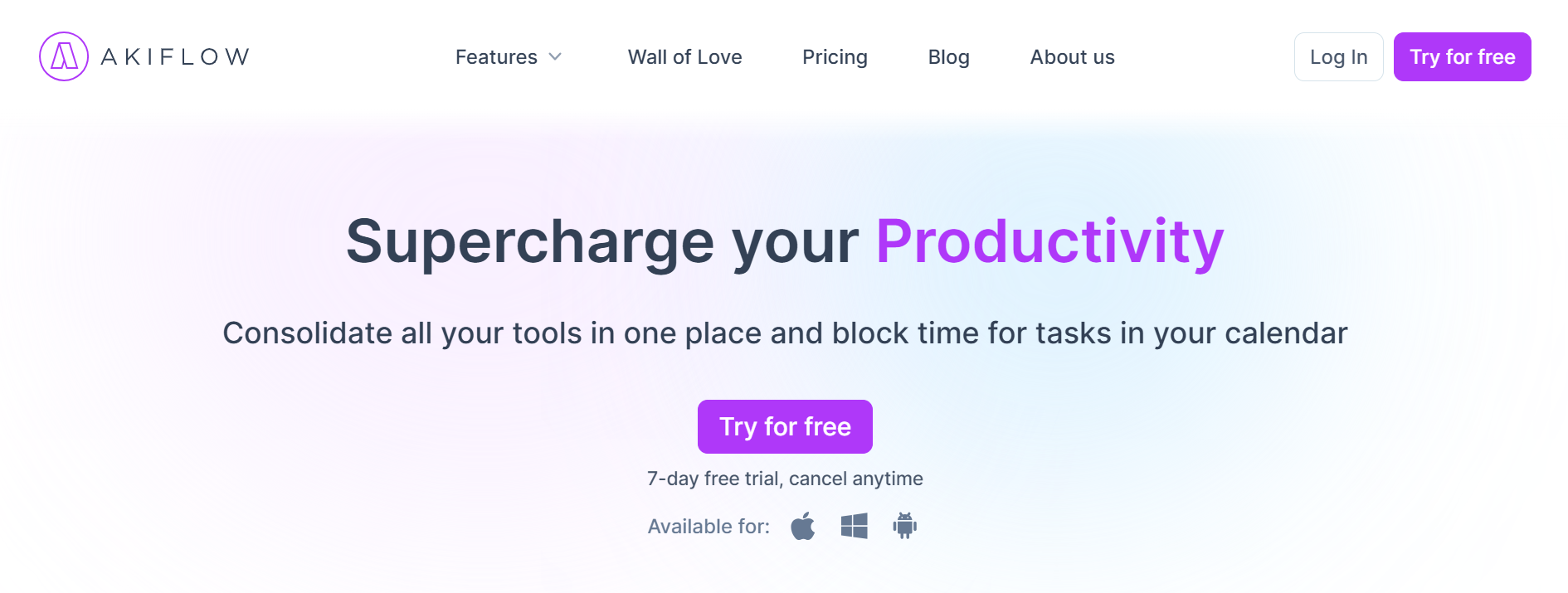Click the word calendar in the subtitle
1568x593 pixels.
pos(1286,333)
